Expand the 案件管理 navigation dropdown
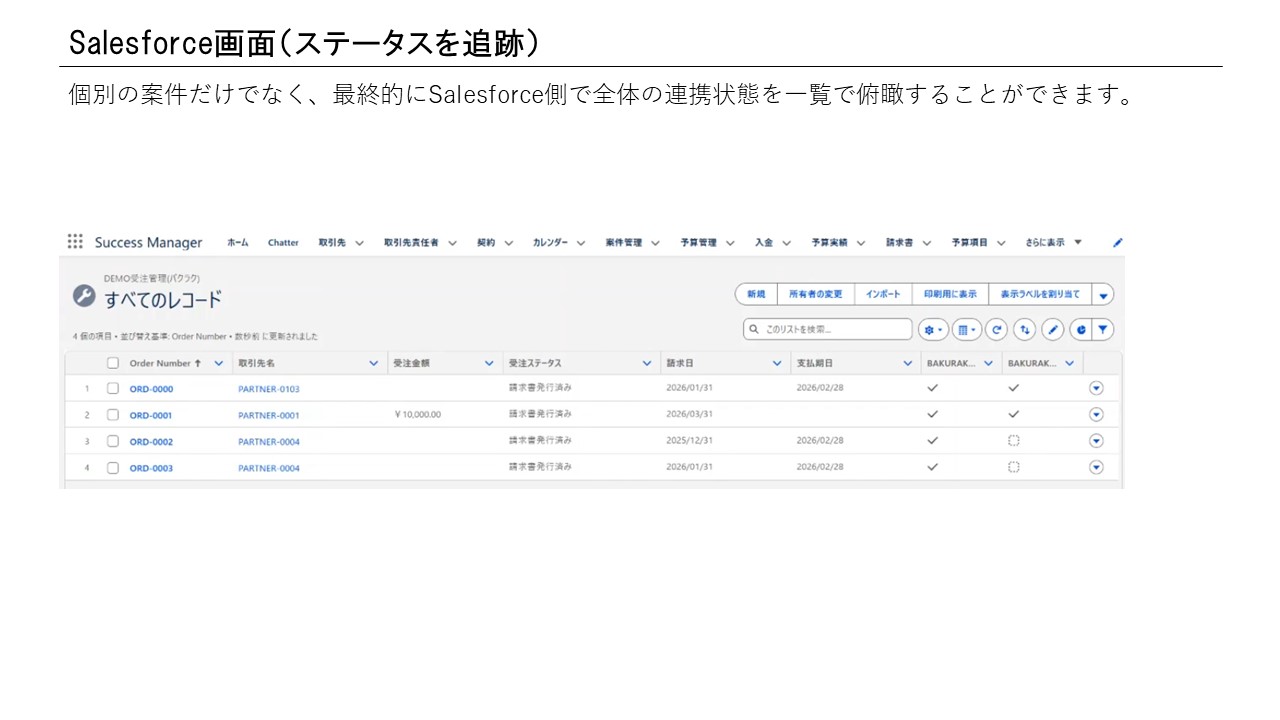 click(657, 242)
